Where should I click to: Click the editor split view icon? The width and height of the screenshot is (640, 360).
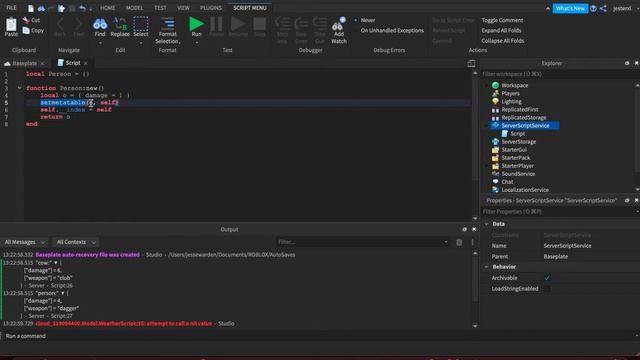coord(471,63)
